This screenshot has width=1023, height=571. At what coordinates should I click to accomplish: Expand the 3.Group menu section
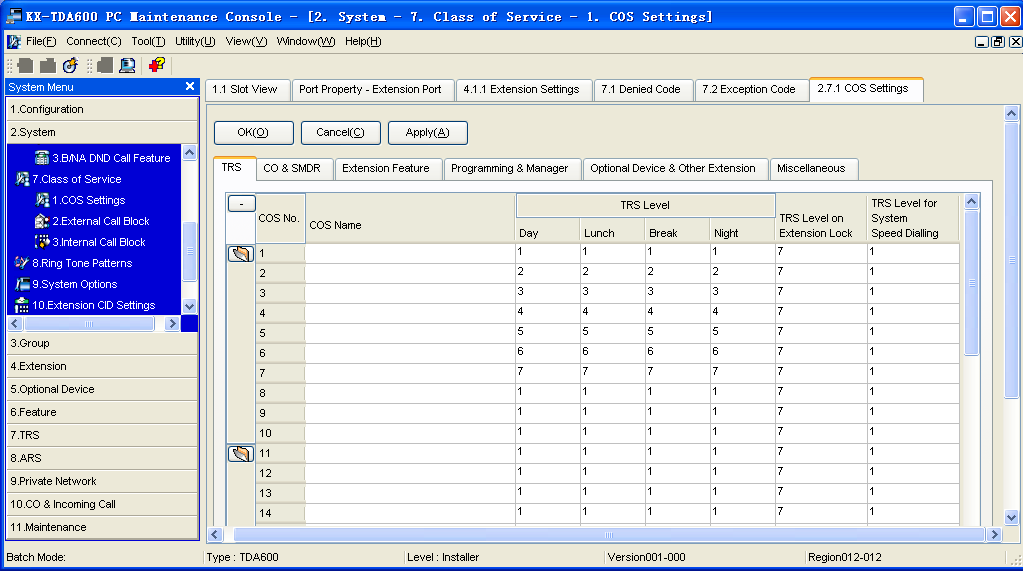102,343
